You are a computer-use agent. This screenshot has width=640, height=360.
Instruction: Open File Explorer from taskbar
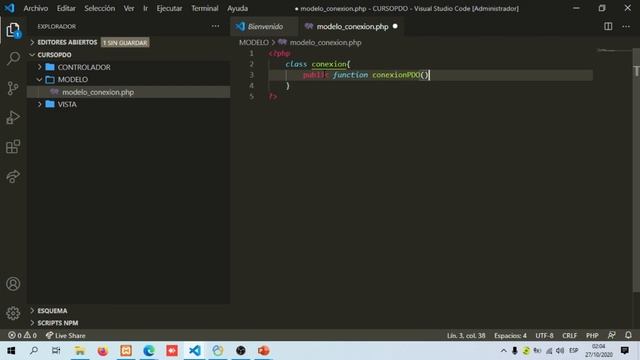coord(80,351)
